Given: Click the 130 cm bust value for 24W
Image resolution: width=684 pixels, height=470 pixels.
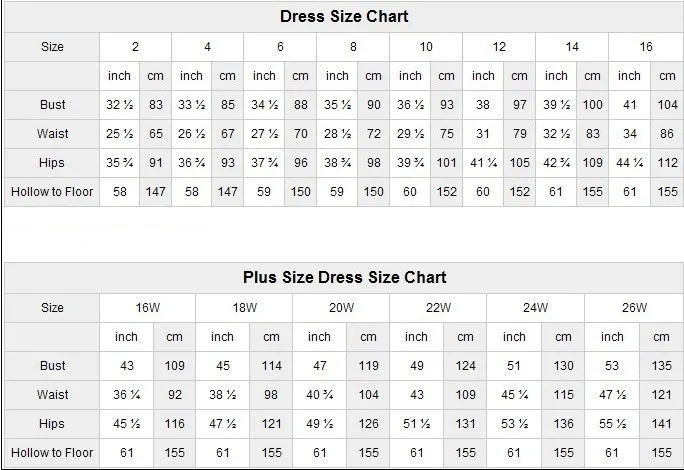Looking at the screenshot, I should [x=564, y=366].
